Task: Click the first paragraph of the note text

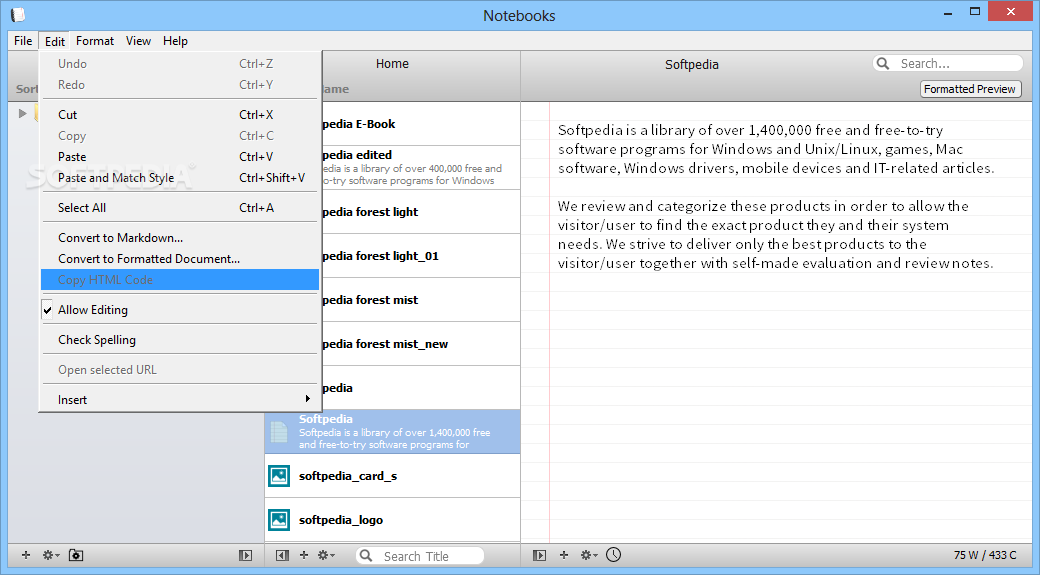Action: coord(776,149)
